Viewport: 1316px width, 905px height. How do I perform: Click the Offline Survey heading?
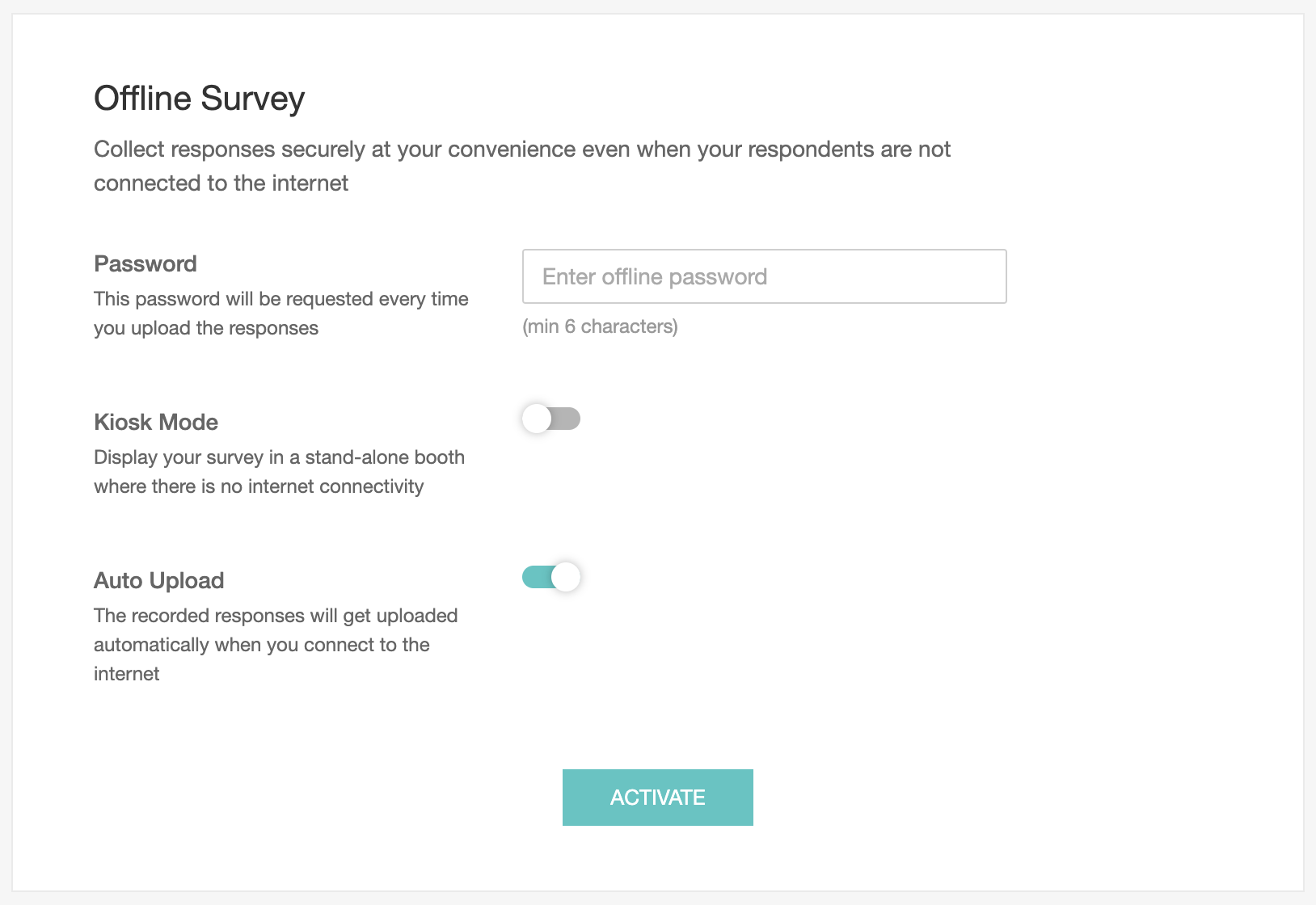(x=200, y=99)
